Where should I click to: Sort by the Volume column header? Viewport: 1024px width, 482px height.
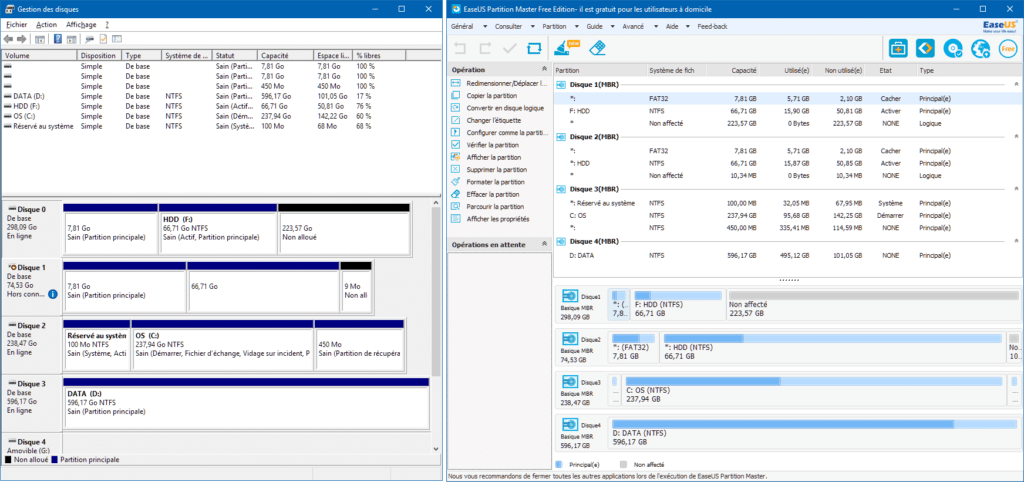pos(40,56)
